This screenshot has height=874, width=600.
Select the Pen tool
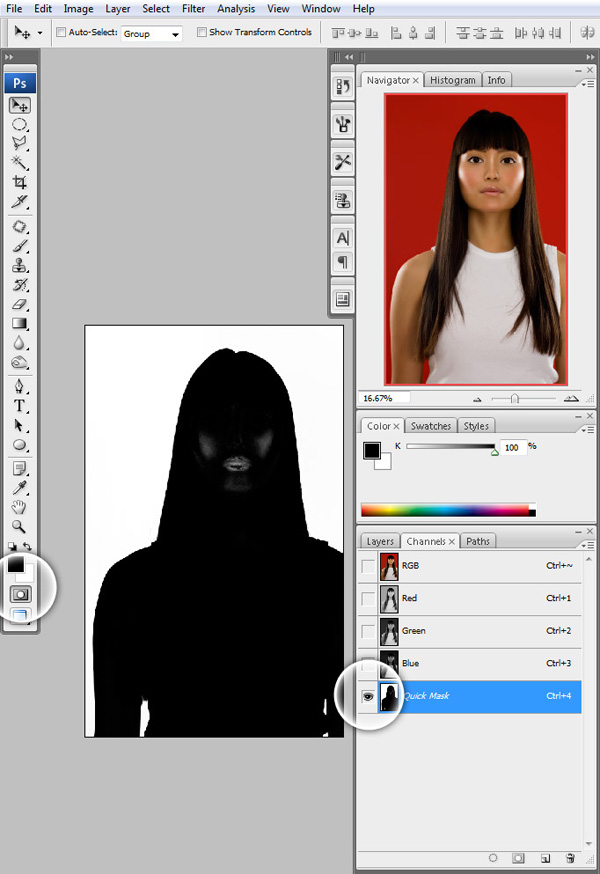[20, 386]
